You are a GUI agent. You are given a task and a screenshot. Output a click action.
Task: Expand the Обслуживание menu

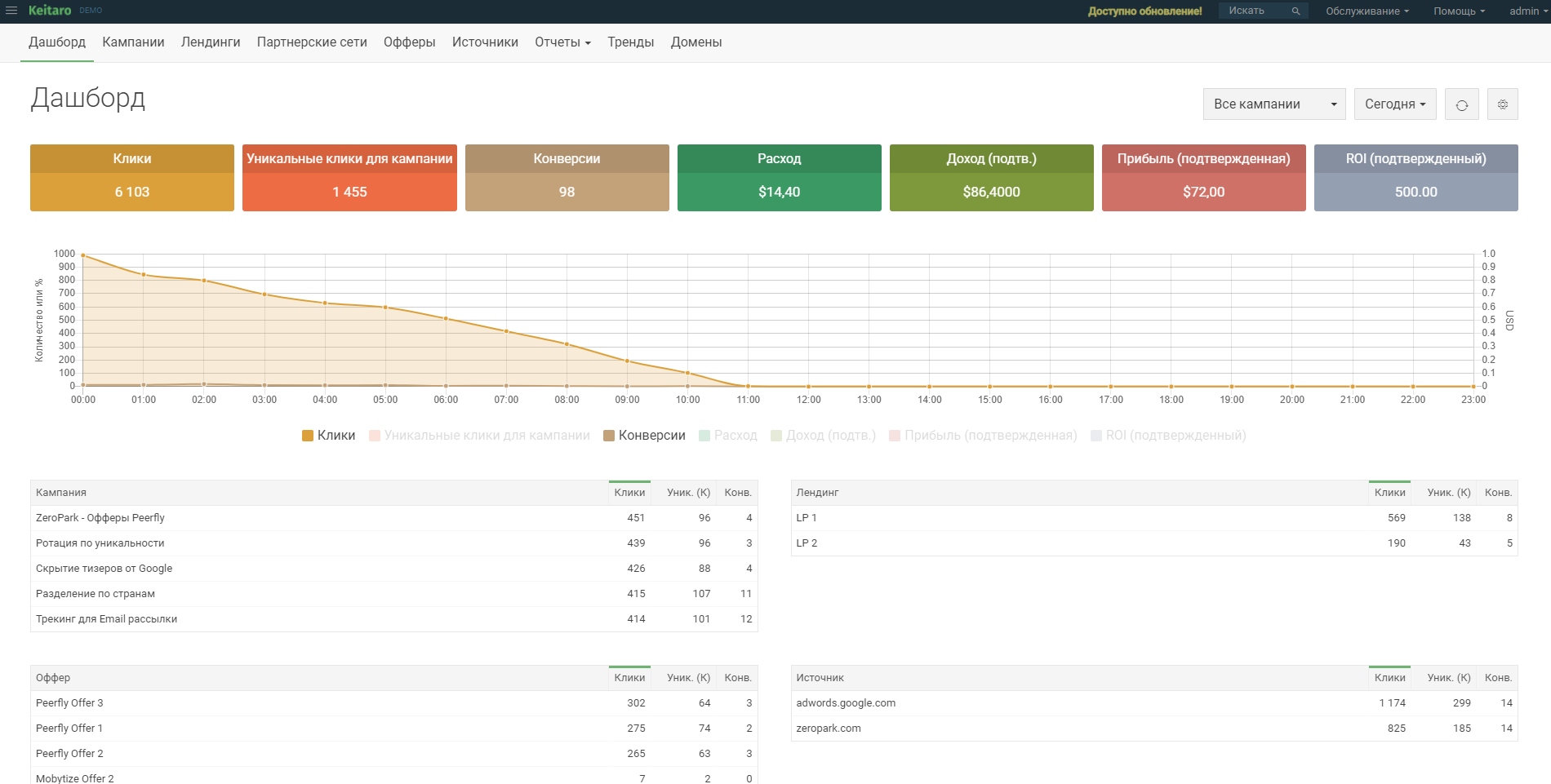[x=1367, y=11]
